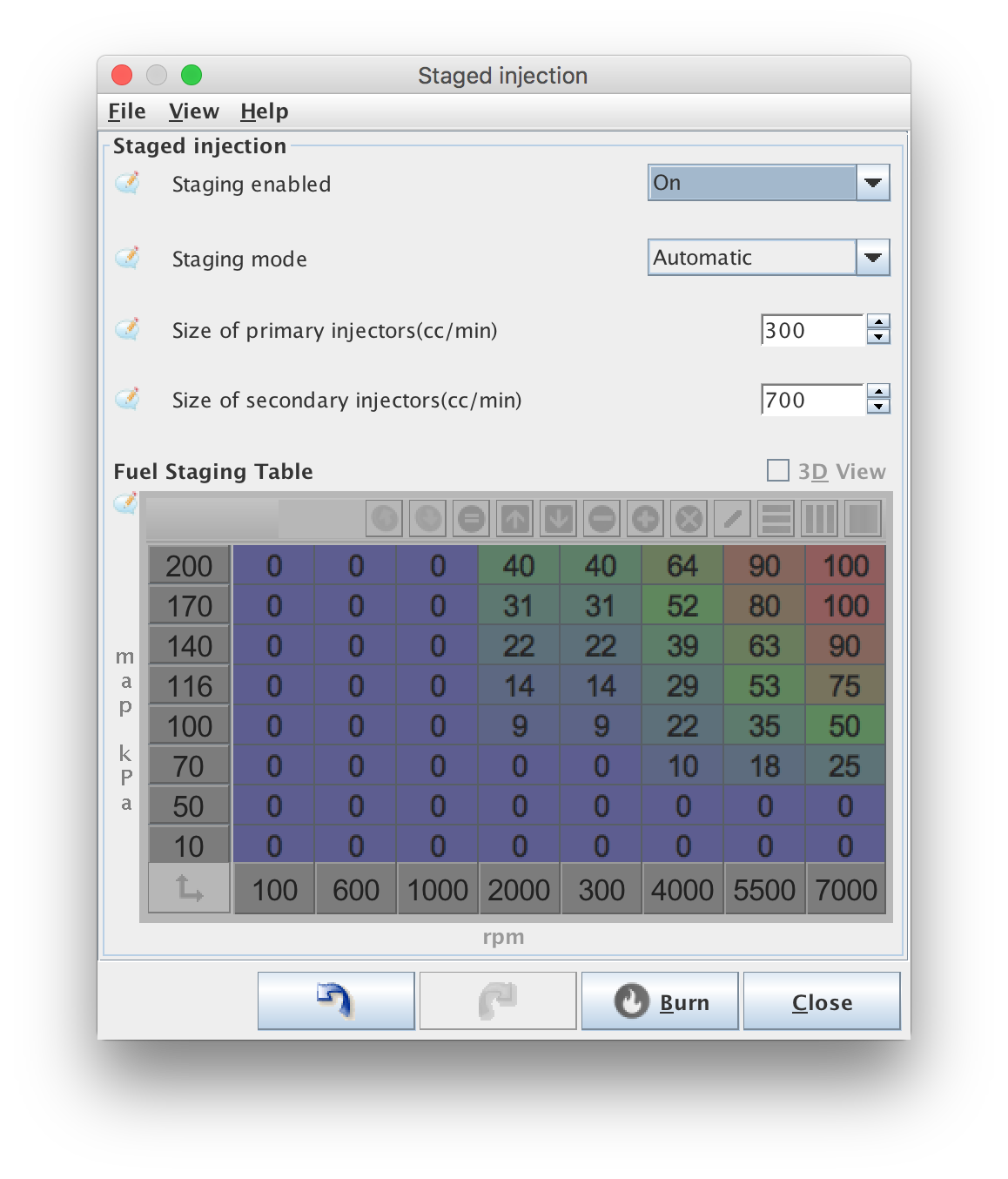Select the table cell with value 52
The image size is (1008, 1179).
tap(682, 606)
